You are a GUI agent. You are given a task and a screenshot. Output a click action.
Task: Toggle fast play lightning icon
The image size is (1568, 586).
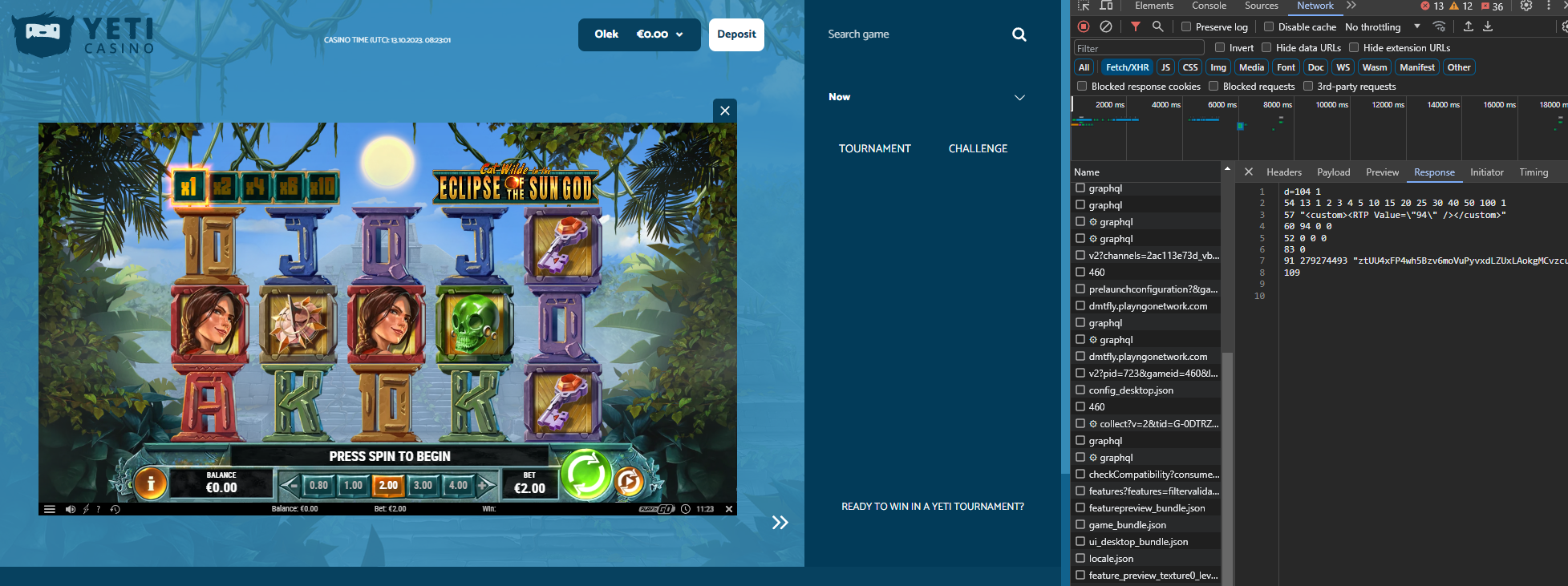tap(86, 509)
